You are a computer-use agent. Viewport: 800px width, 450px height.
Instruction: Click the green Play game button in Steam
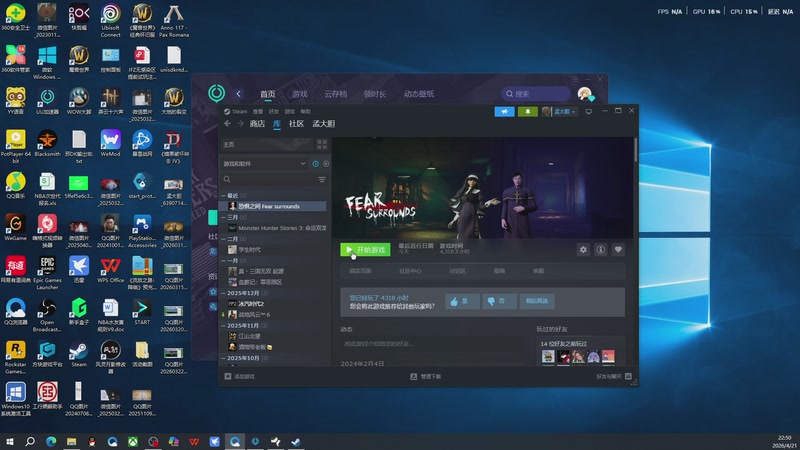[365, 249]
